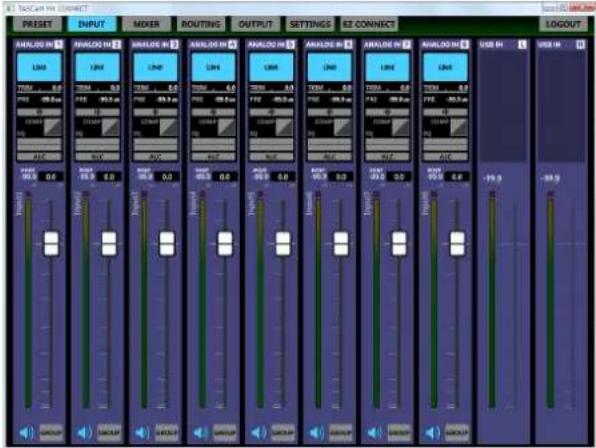The width and height of the screenshot is (596, 448).
Task: Mute the Analog In 1 channel speaker icon
Action: click(27, 432)
